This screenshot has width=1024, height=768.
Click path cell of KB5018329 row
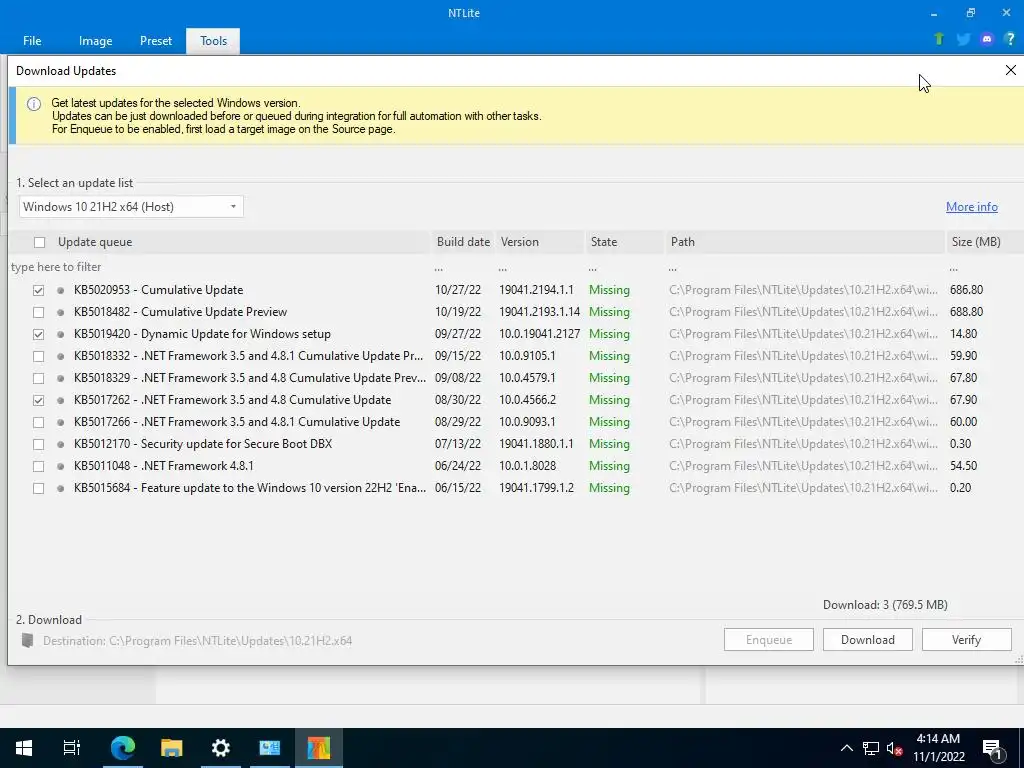click(803, 378)
